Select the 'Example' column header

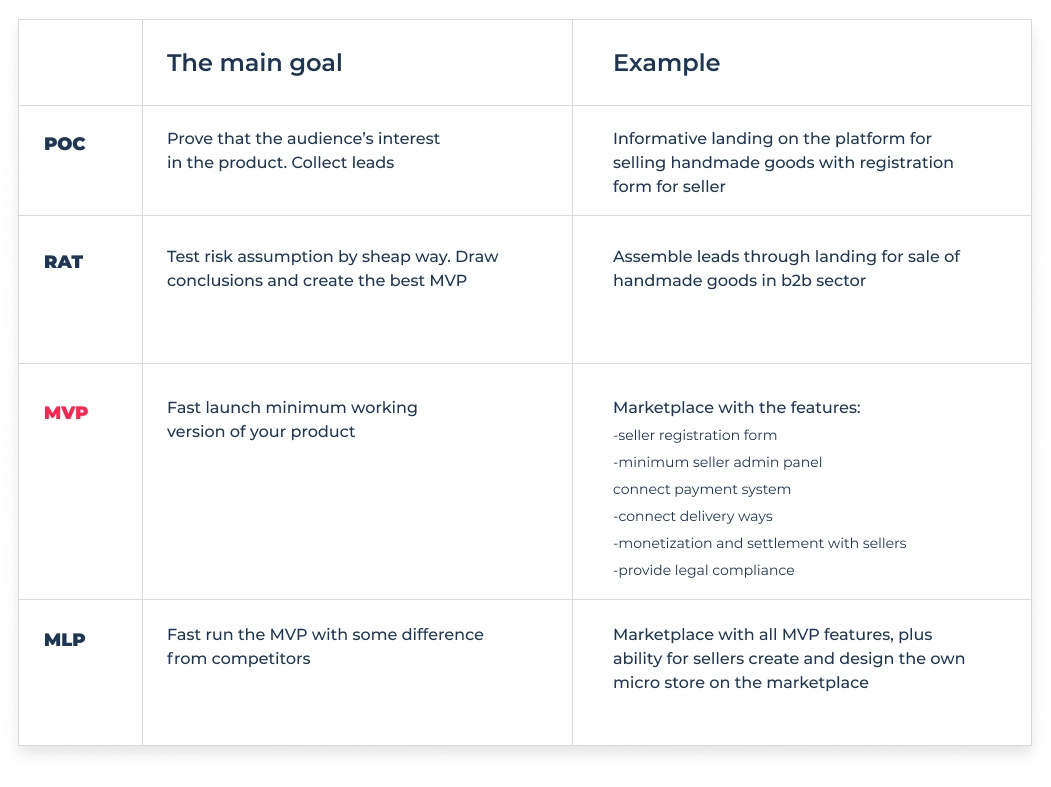click(x=666, y=63)
